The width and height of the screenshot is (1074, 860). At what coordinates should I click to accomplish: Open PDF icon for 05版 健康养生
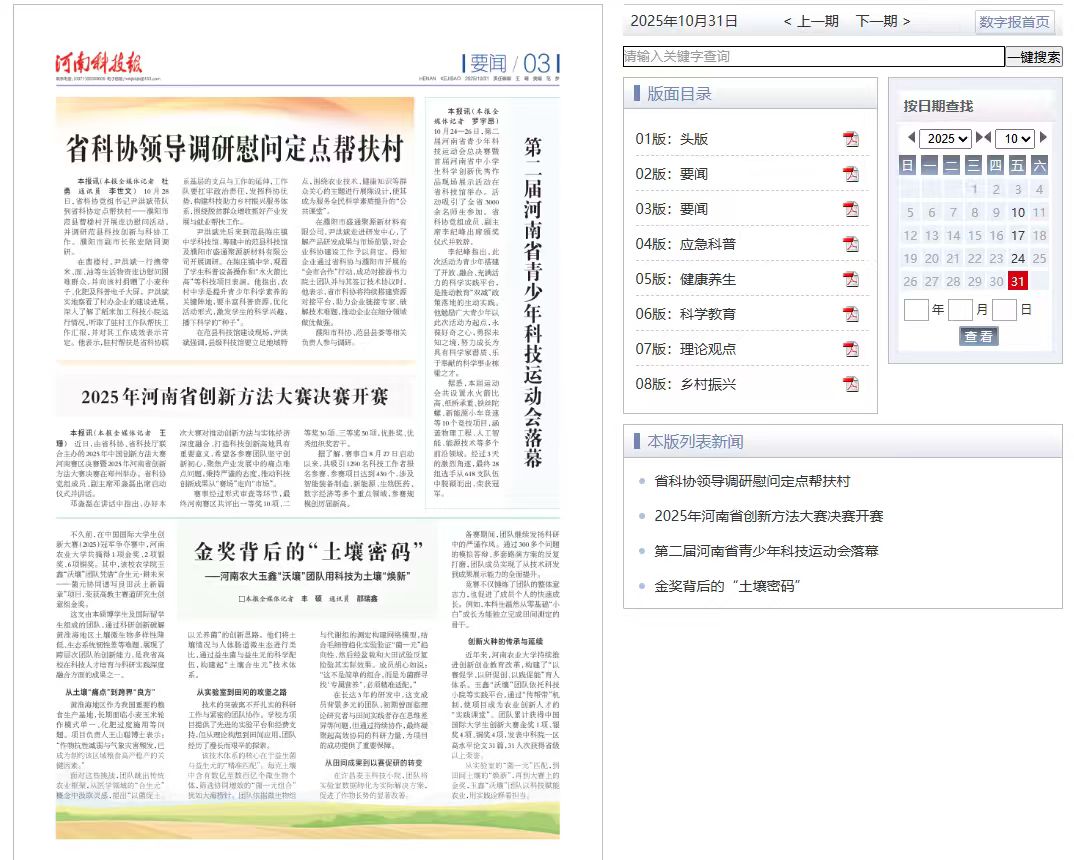[851, 279]
